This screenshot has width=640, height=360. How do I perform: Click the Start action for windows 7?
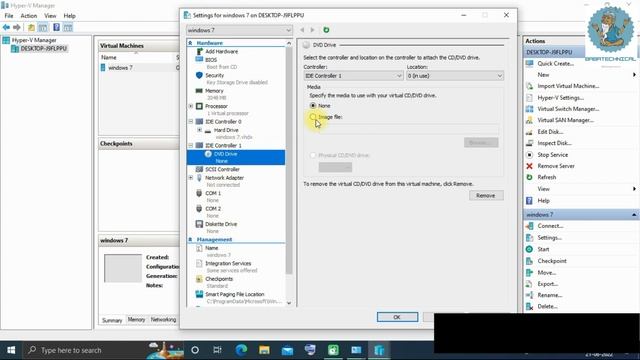pos(543,249)
